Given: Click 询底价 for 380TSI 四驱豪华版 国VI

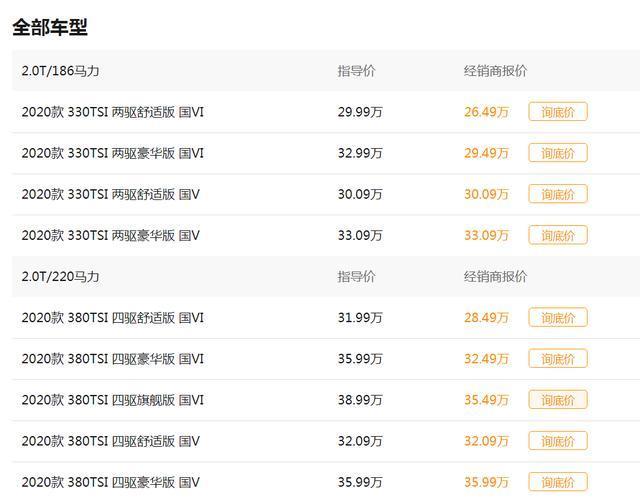Looking at the screenshot, I should 558,359.
